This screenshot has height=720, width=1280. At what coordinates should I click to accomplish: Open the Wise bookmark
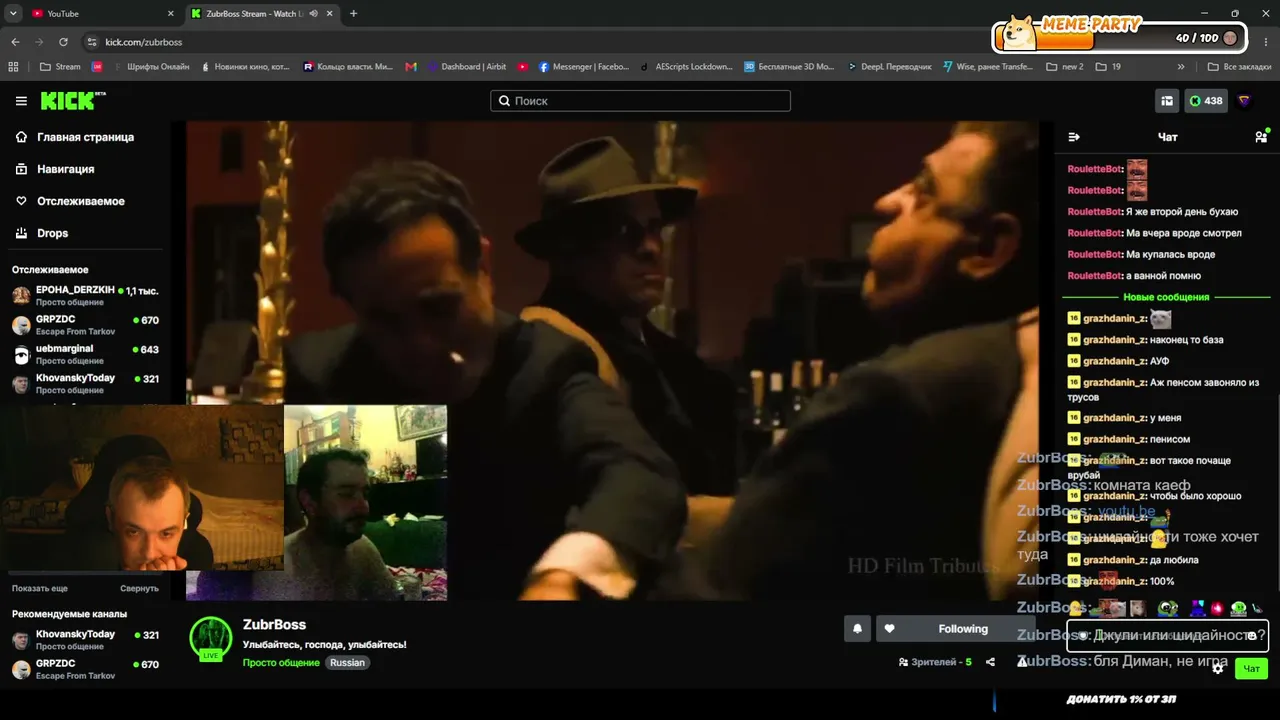tap(989, 67)
